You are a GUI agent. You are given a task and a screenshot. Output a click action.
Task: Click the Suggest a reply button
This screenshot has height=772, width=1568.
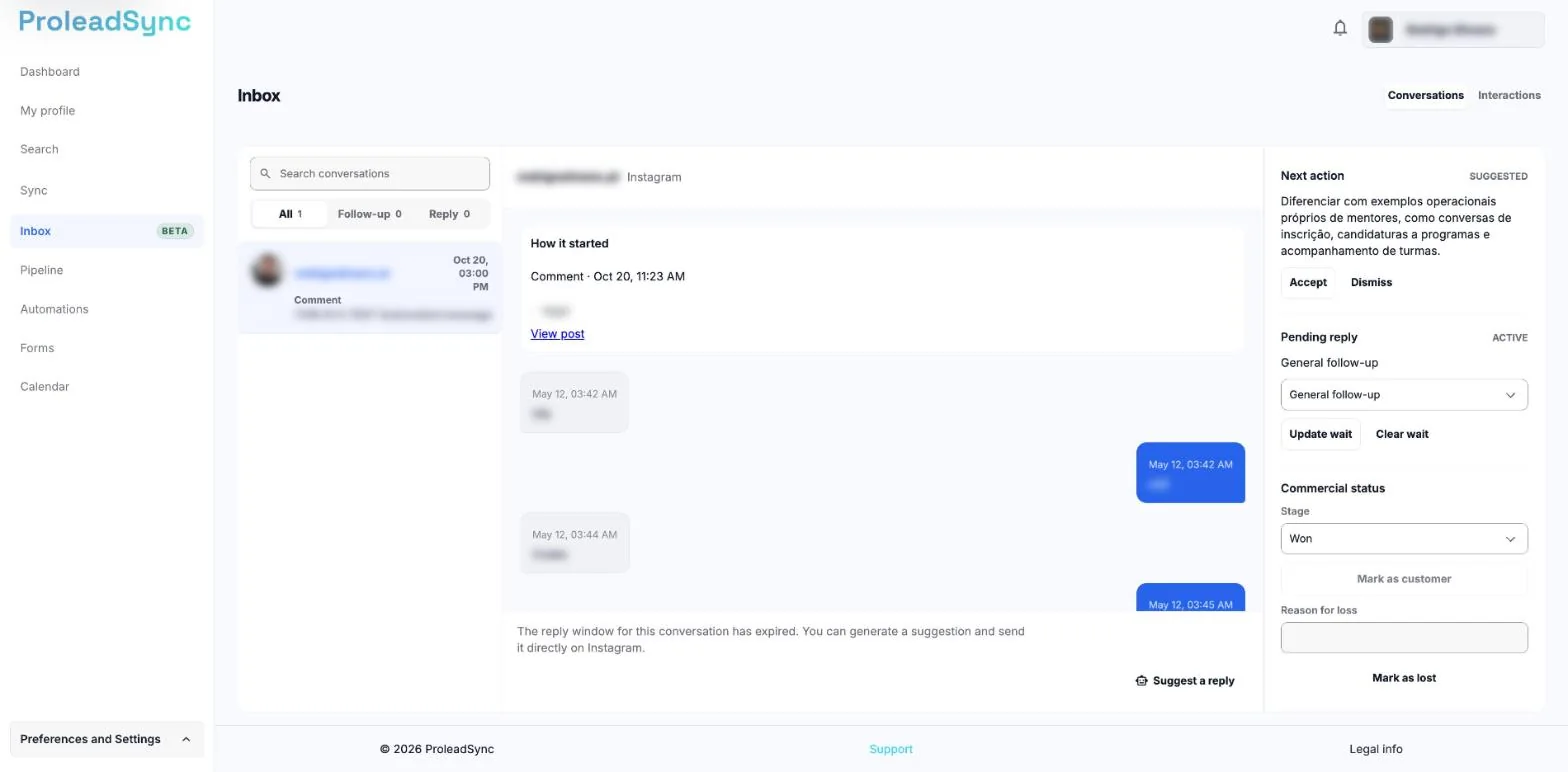1185,681
